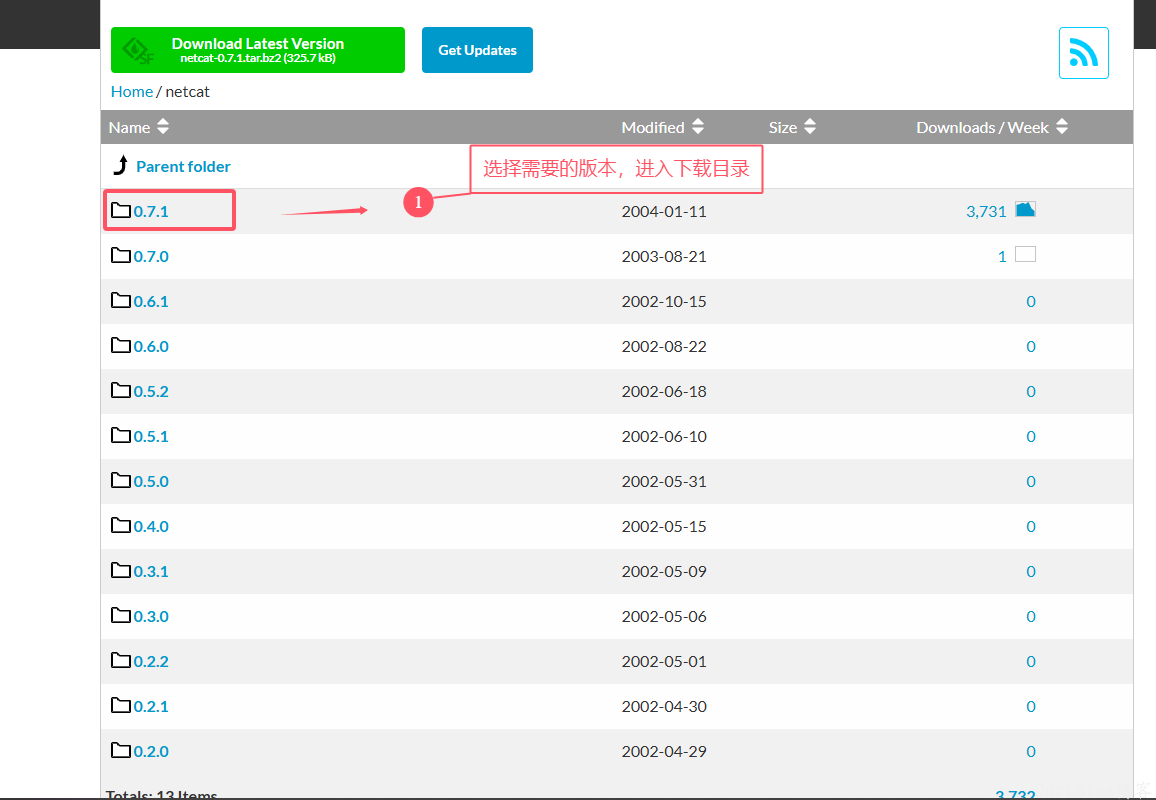
Task: Open the Parent folder link
Action: pos(184,167)
